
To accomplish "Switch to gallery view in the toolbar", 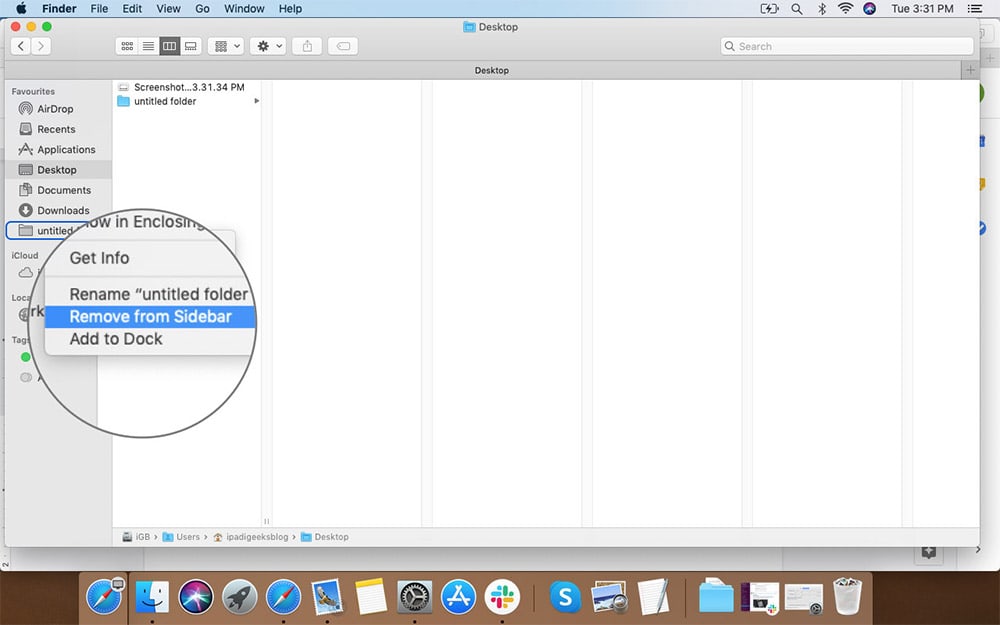I will click(x=191, y=46).
